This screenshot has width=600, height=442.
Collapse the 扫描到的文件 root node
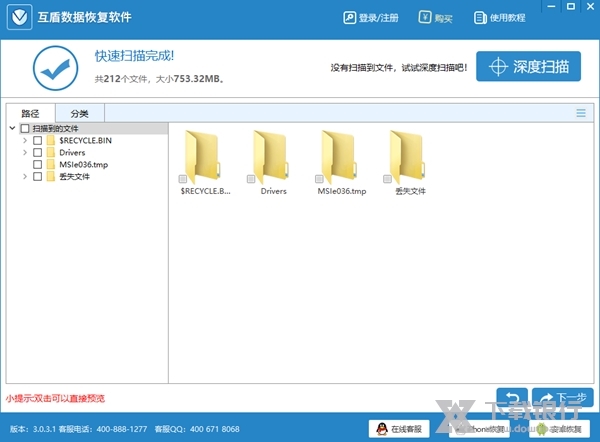coord(12,128)
